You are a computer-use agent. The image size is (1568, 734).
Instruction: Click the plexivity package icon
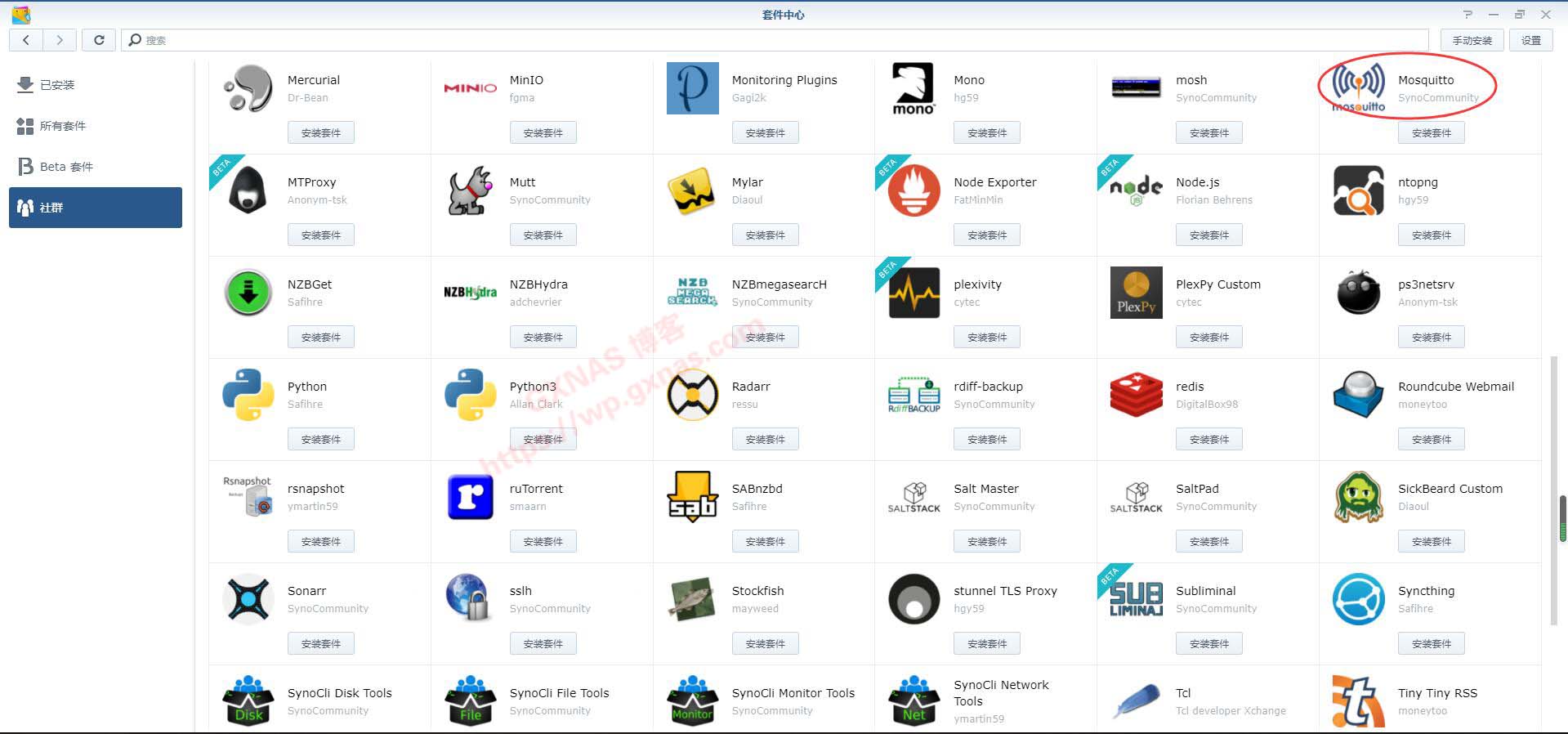914,293
